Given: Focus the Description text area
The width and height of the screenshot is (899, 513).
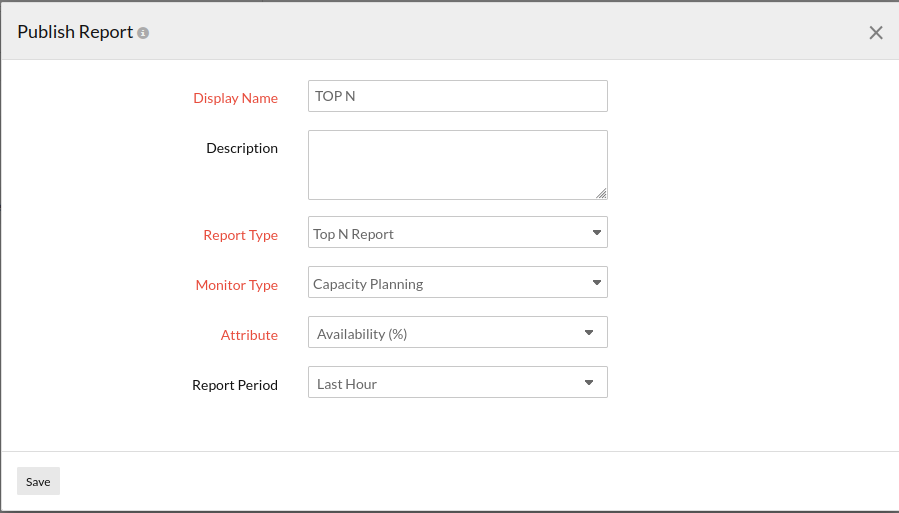Looking at the screenshot, I should (457, 164).
